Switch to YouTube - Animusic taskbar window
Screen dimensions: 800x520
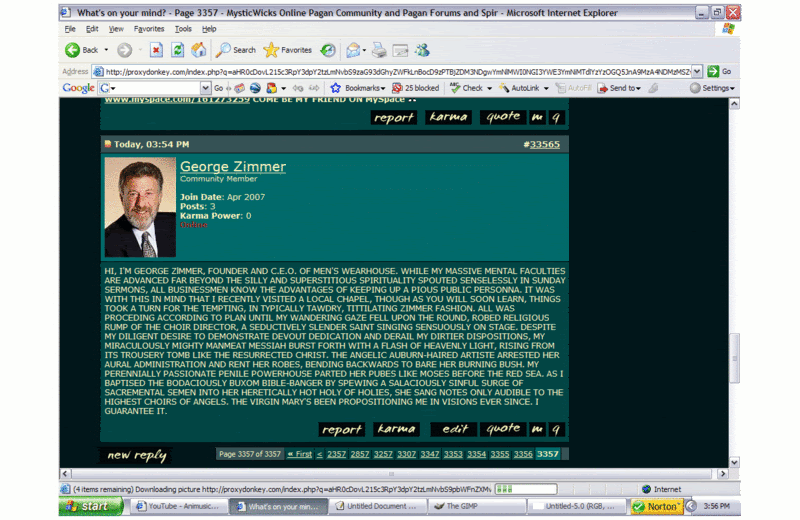tap(178, 506)
